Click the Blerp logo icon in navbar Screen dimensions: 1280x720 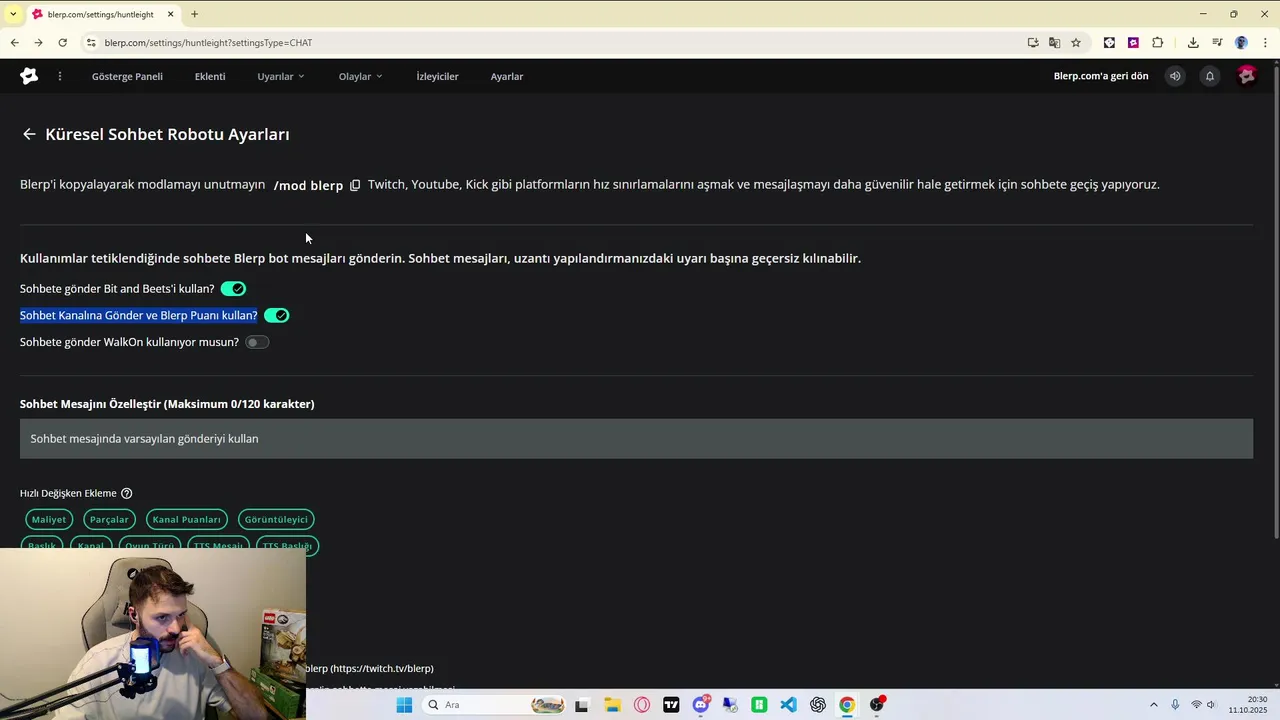coord(29,76)
